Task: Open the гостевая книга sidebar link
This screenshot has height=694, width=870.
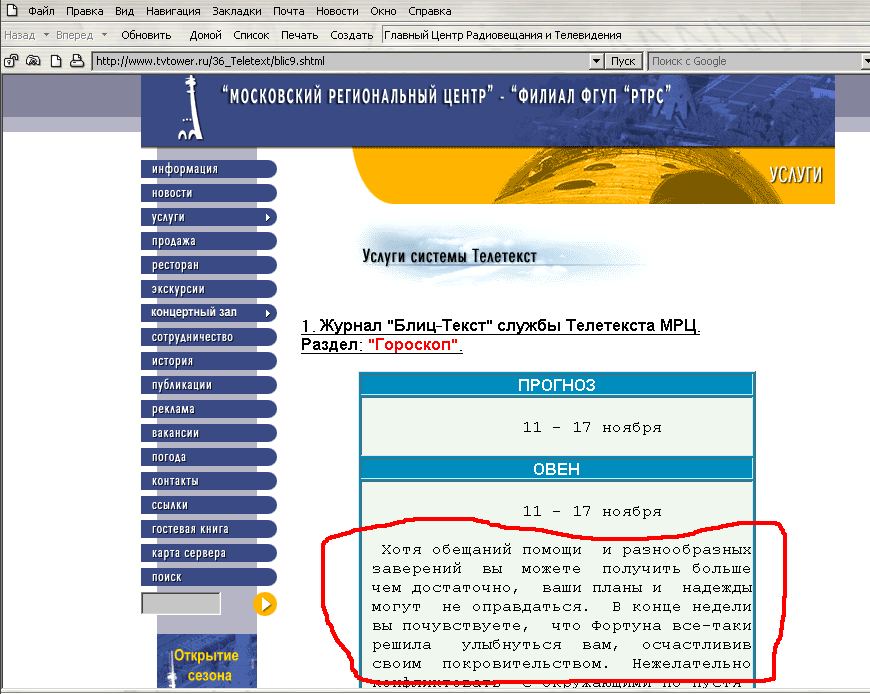Action: (209, 529)
